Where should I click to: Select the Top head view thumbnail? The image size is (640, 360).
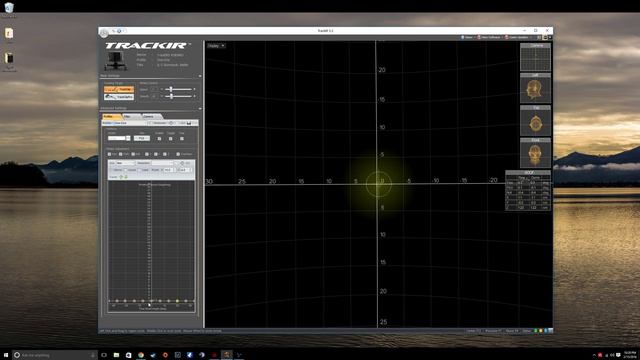click(x=535, y=121)
